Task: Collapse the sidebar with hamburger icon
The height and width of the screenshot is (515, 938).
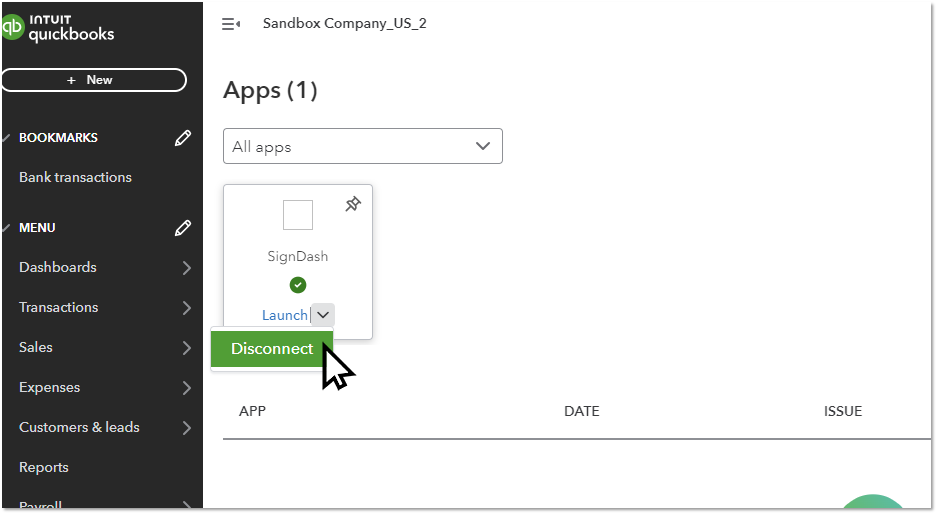Action: click(230, 24)
